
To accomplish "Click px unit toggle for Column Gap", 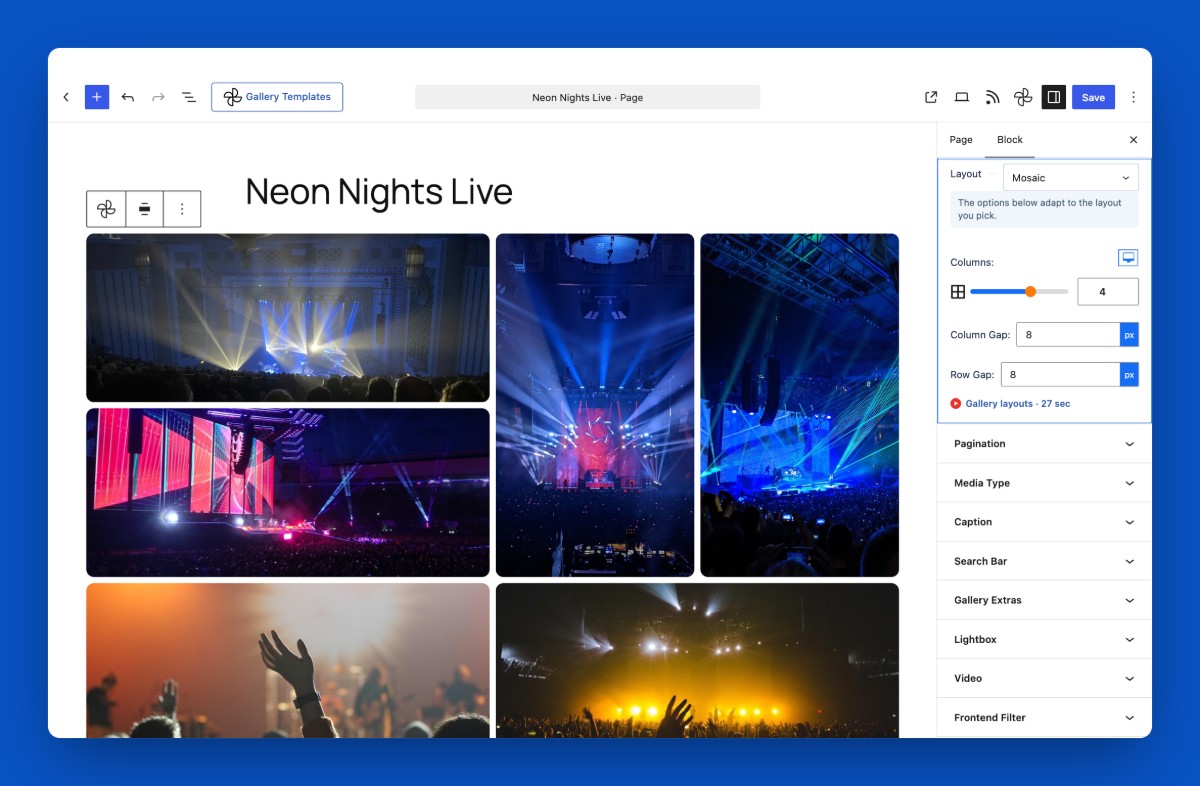I will (x=1129, y=335).
